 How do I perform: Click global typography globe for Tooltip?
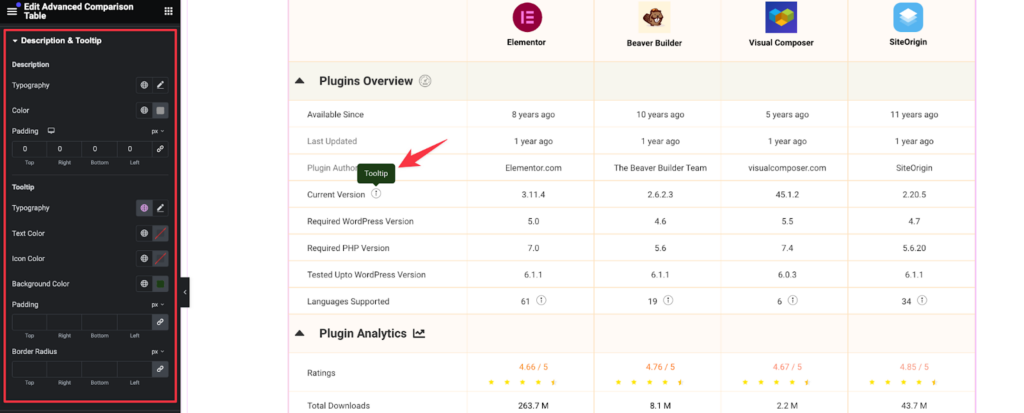144,208
